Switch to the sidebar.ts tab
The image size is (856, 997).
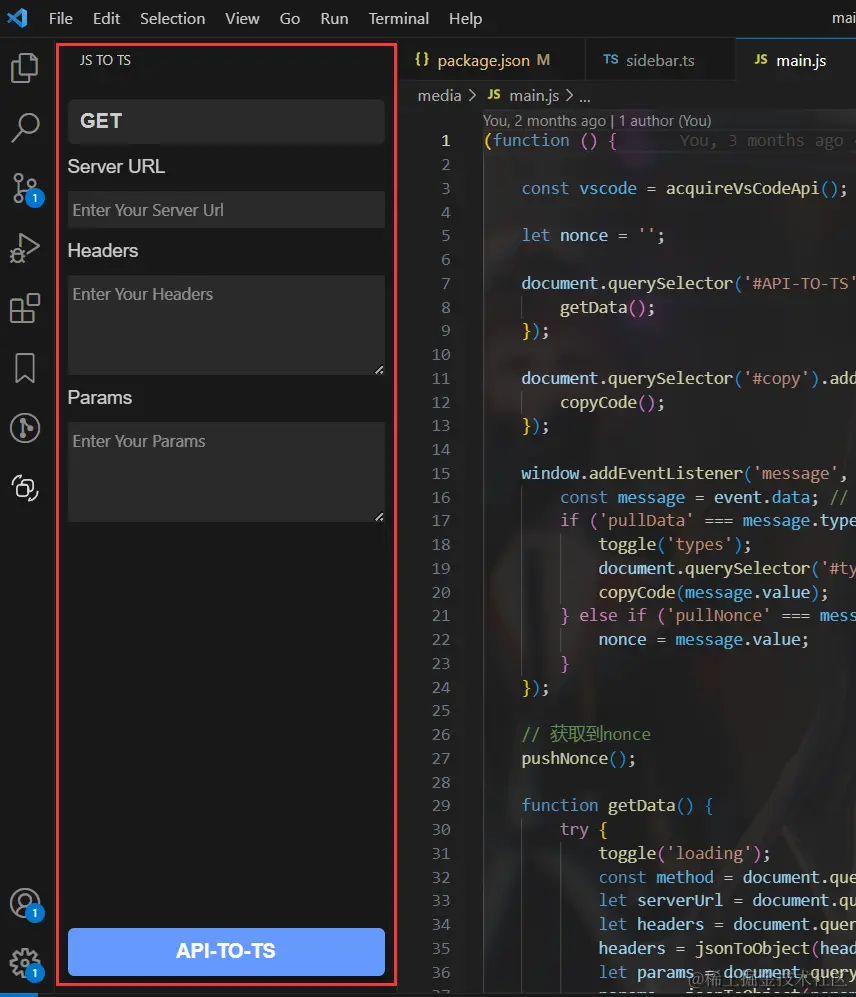coord(659,60)
